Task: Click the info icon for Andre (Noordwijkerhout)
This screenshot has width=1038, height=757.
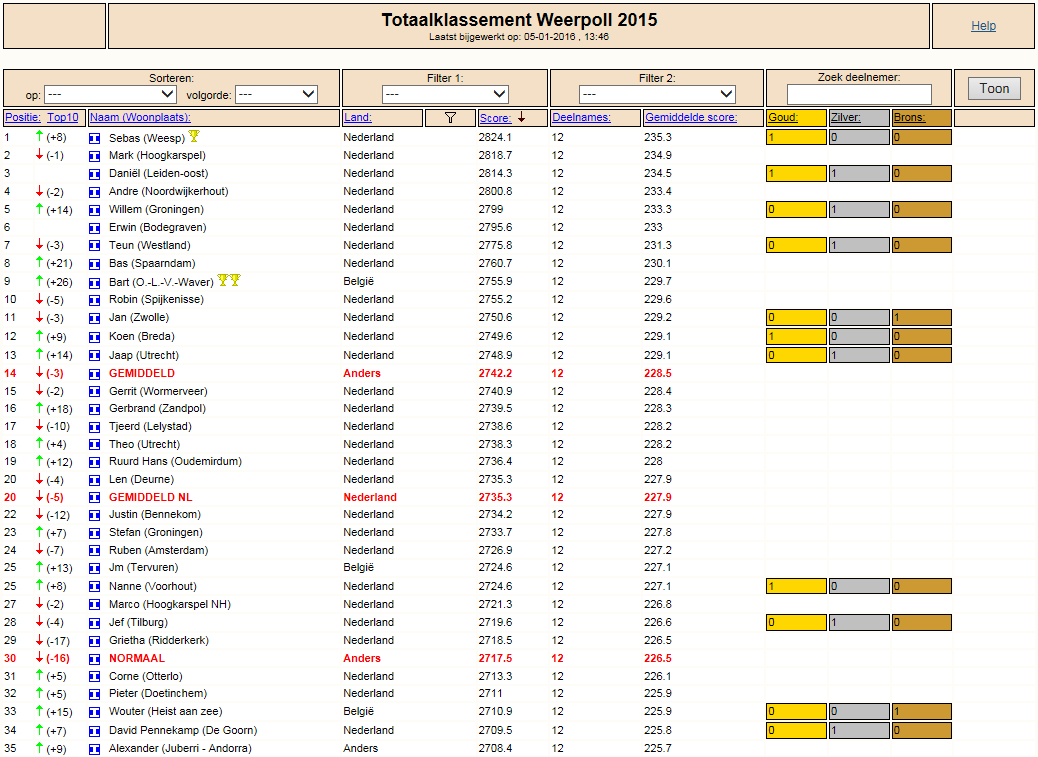Action: [95, 192]
